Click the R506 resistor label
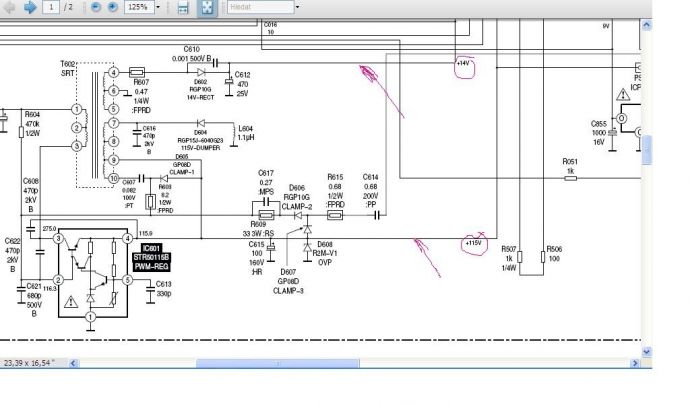690x404 pixels. 554,249
